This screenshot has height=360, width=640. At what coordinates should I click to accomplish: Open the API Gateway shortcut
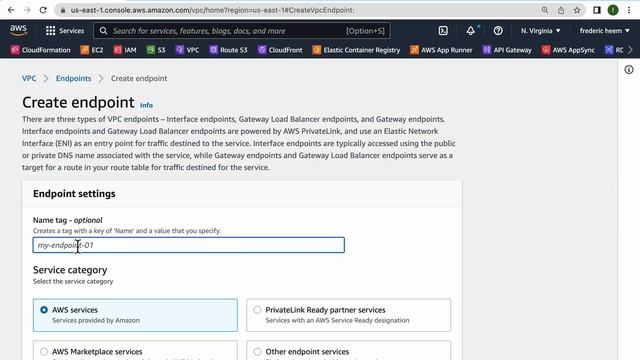pos(507,50)
